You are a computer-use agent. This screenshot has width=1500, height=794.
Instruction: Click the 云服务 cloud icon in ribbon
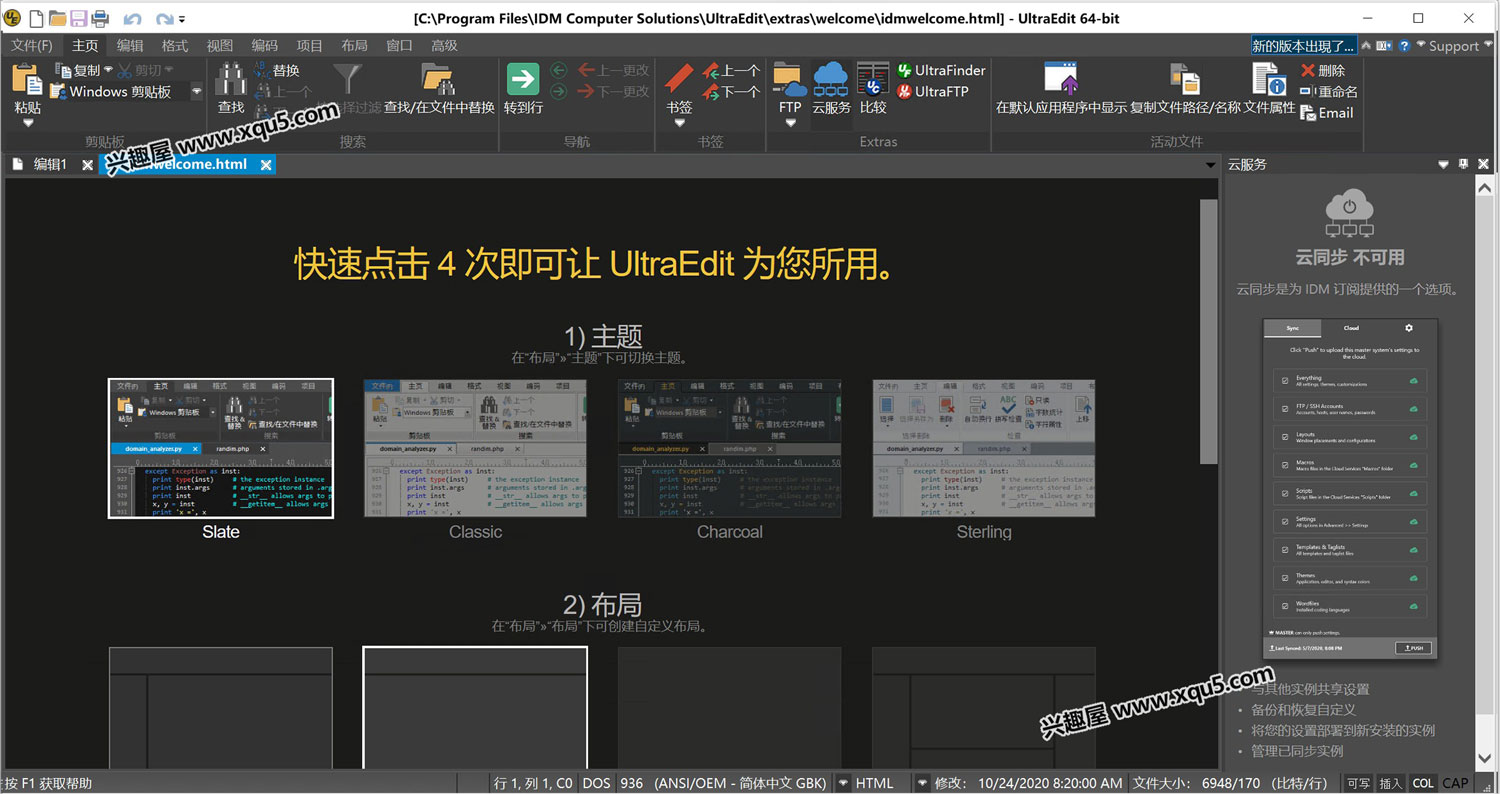click(831, 78)
